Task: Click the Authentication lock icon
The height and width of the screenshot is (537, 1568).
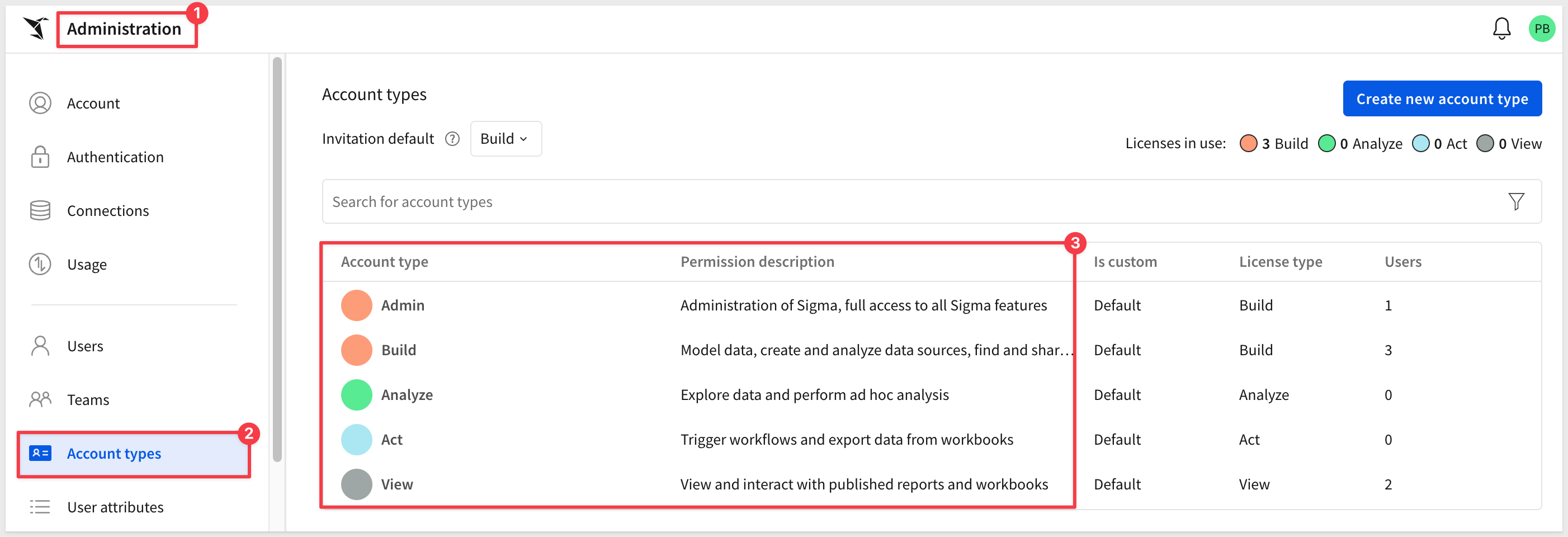Action: pos(40,157)
